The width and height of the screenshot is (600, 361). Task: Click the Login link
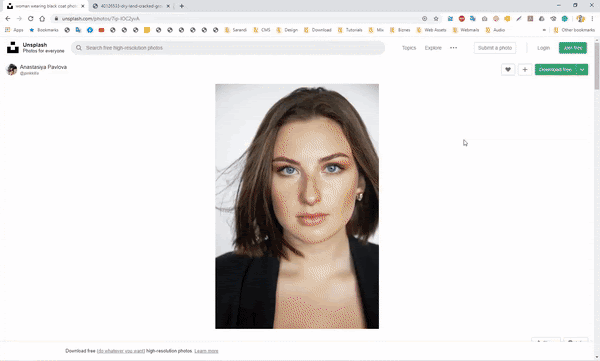click(x=543, y=48)
